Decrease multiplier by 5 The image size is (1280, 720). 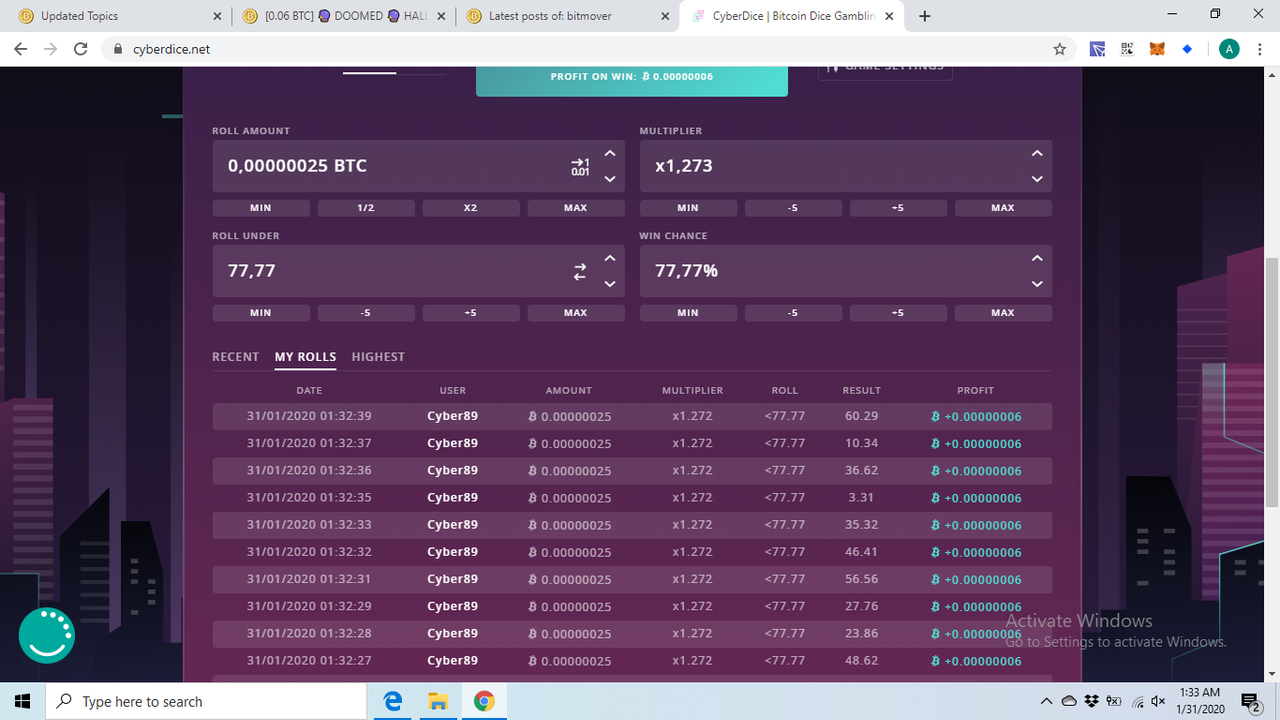pos(793,208)
